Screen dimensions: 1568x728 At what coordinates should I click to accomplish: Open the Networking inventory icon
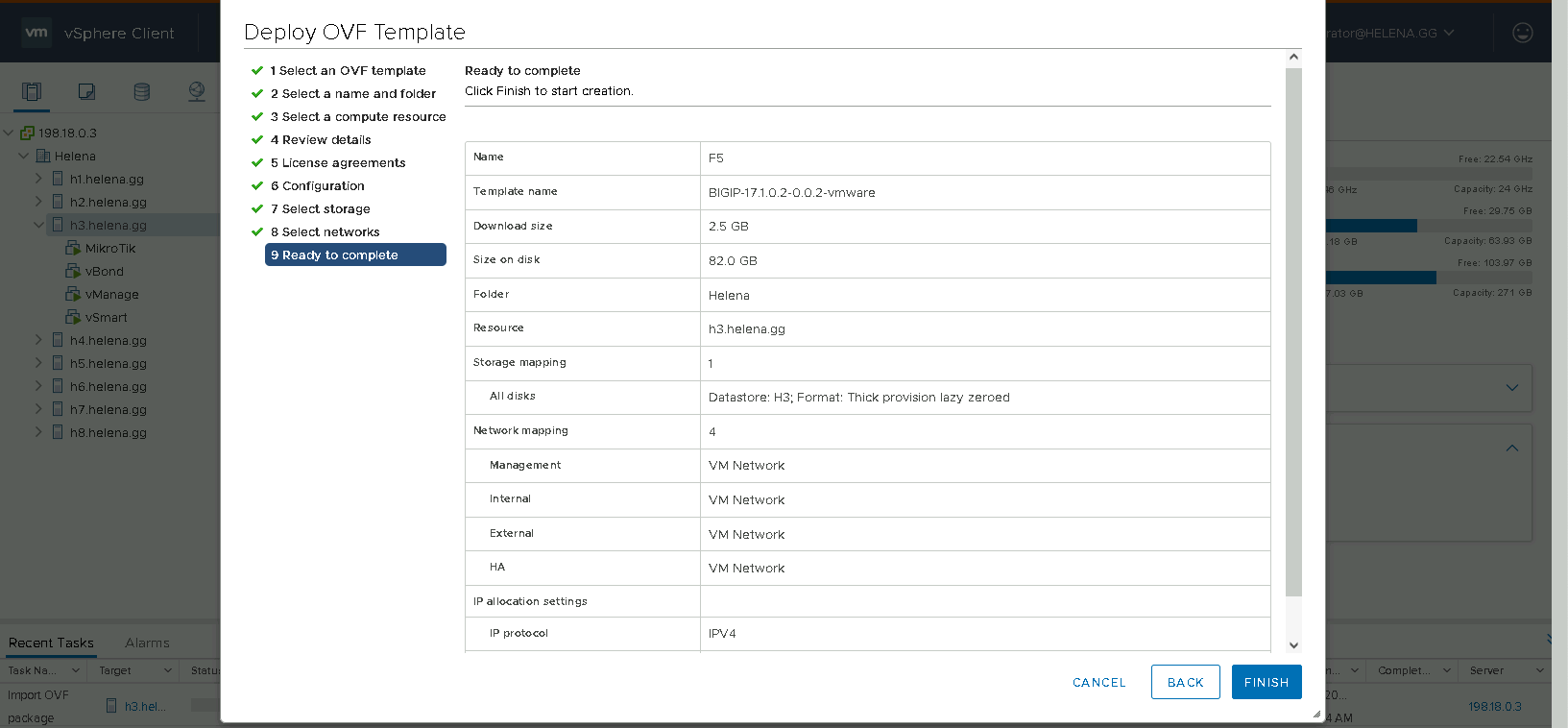click(197, 91)
